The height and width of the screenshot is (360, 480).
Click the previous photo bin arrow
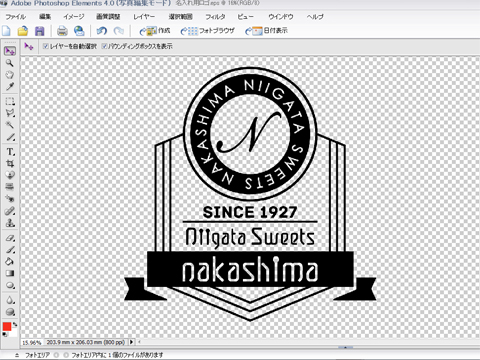pyautogui.click(x=56, y=355)
